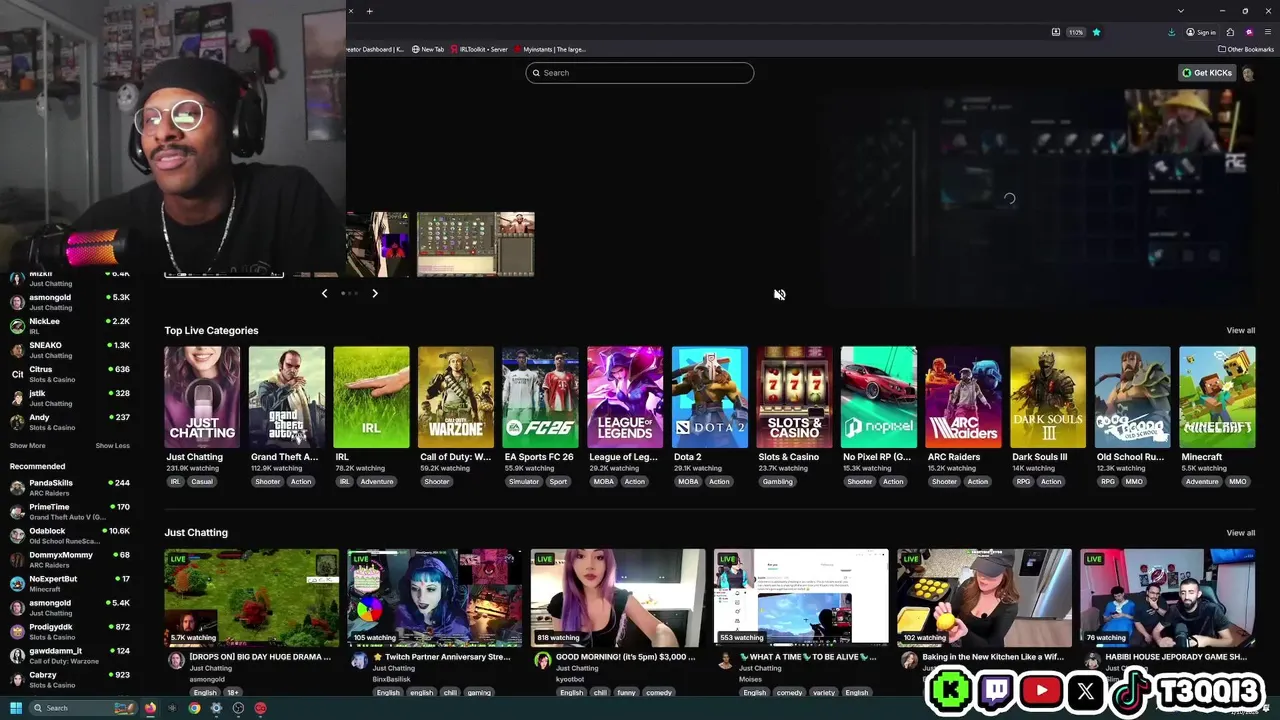Open Citrus channel in sidebar
This screenshot has width=1280, height=720.
coord(70,374)
